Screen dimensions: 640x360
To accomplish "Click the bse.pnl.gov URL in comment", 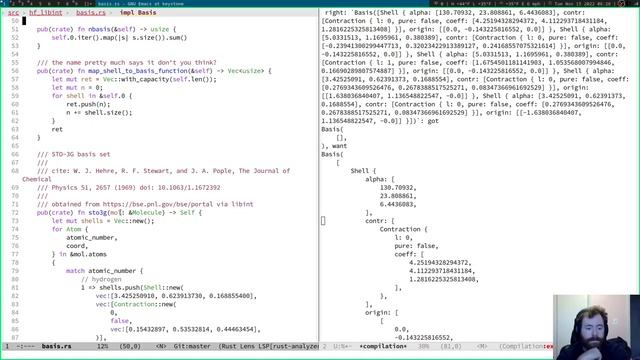I will [158, 204].
